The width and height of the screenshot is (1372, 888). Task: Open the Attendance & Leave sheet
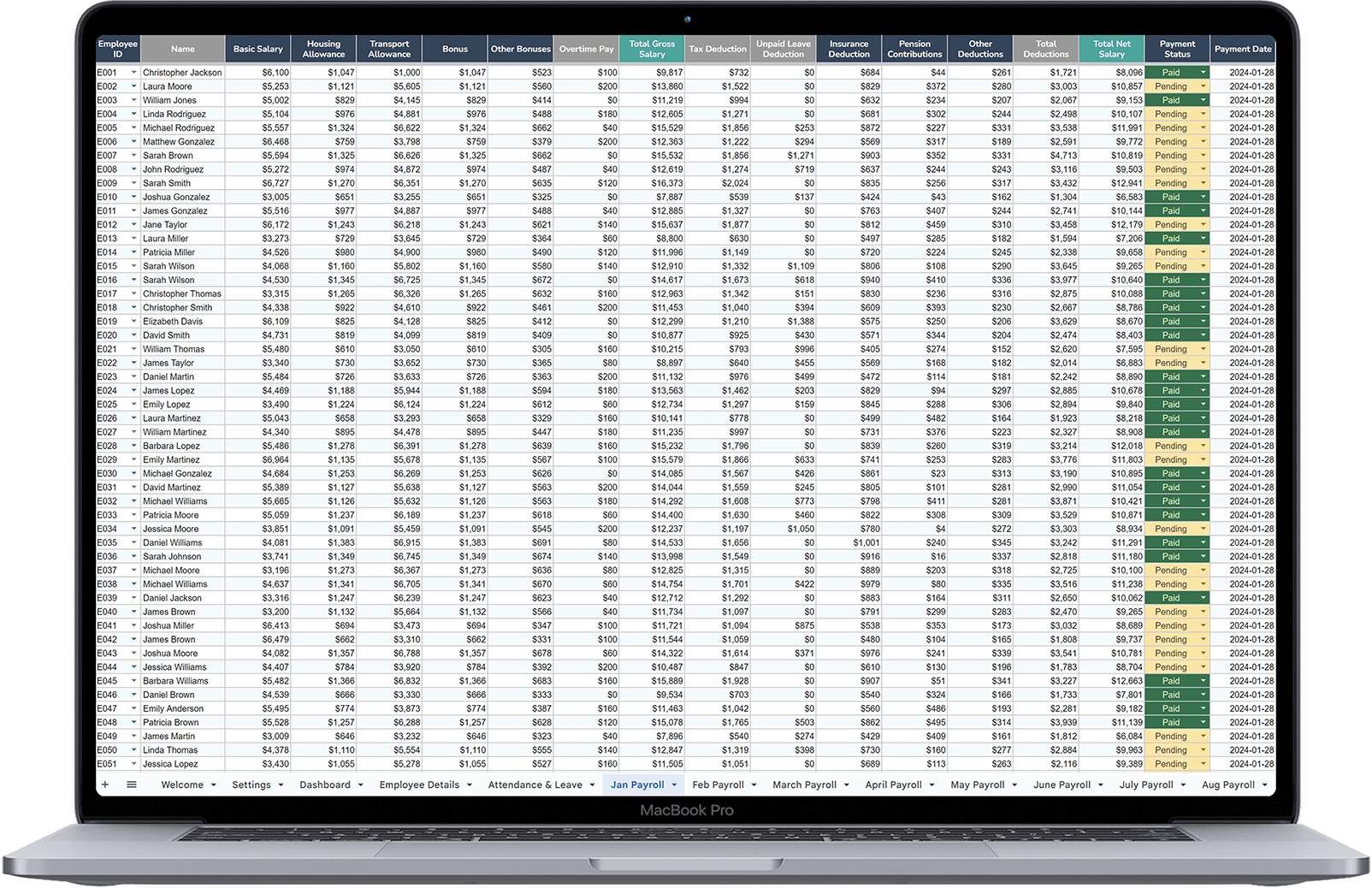[535, 784]
